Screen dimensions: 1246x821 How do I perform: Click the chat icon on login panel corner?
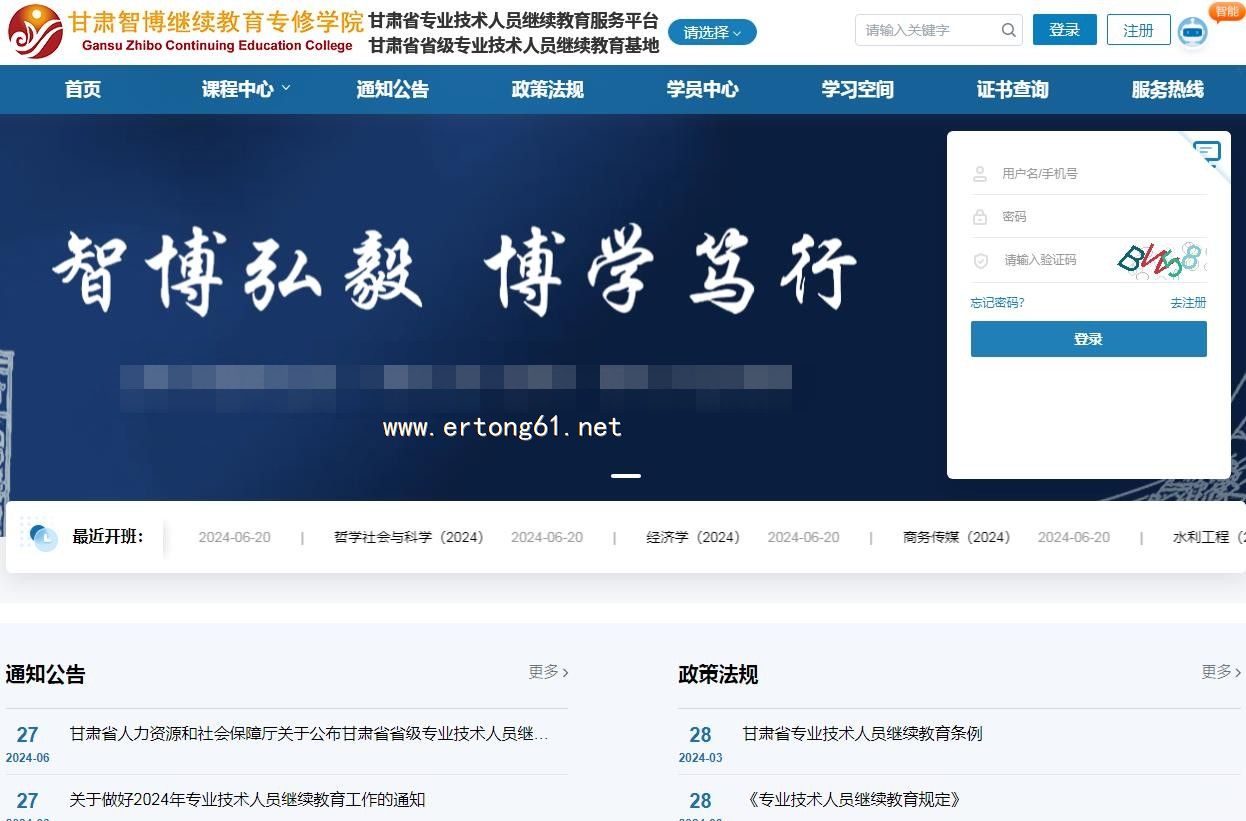(1208, 153)
